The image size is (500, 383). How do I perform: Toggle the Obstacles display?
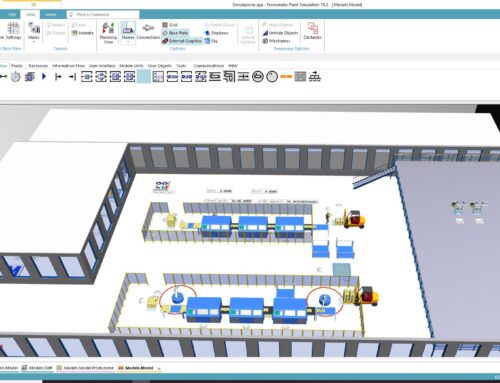(312, 31)
